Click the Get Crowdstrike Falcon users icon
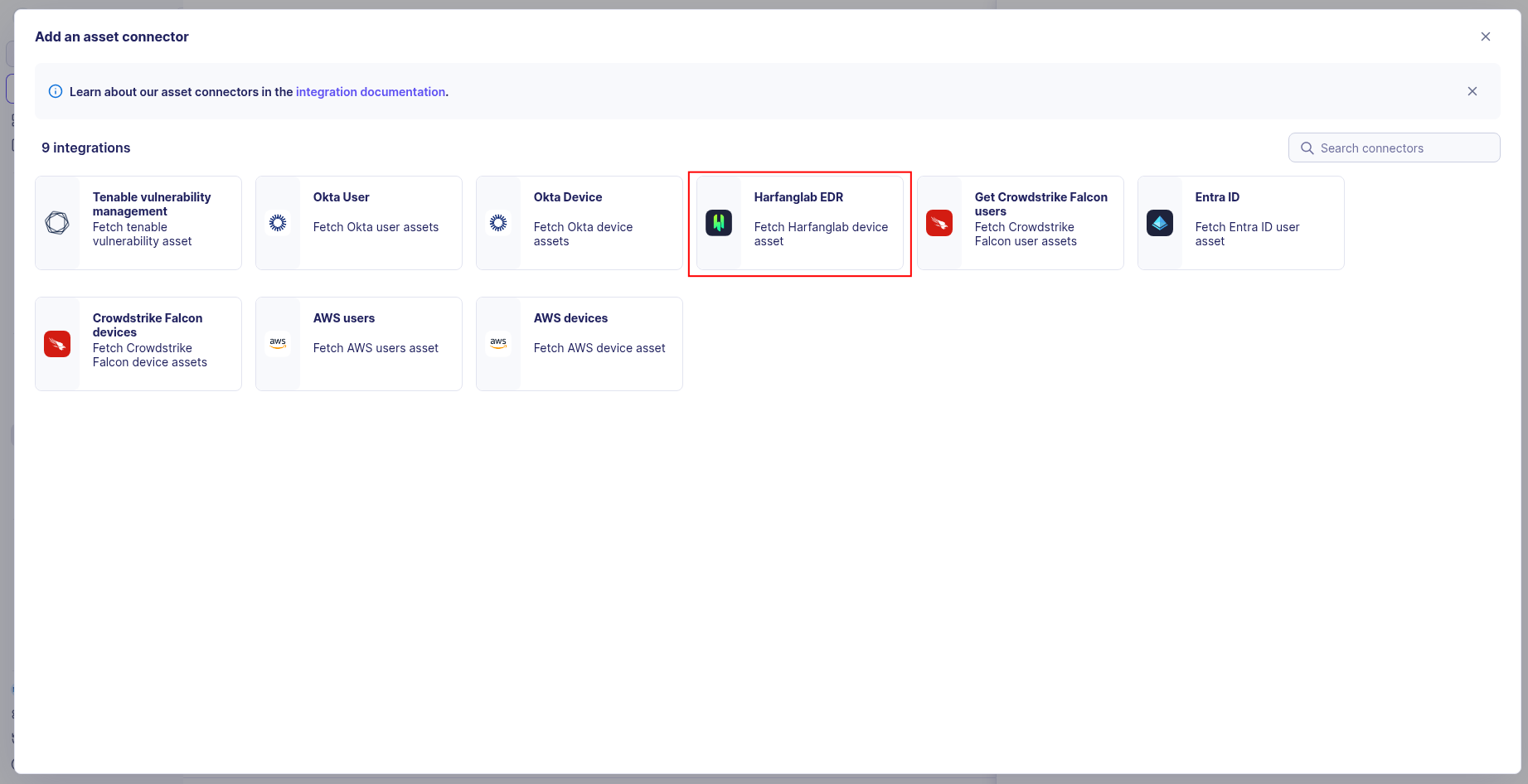This screenshot has width=1528, height=784. (939, 223)
